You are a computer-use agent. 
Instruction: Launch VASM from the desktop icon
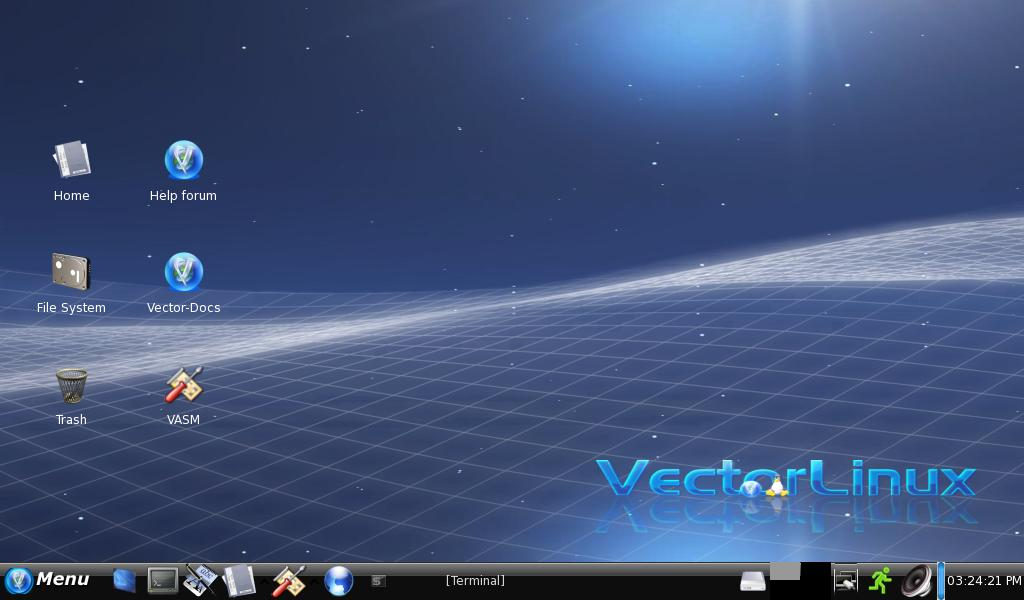pyautogui.click(x=184, y=396)
